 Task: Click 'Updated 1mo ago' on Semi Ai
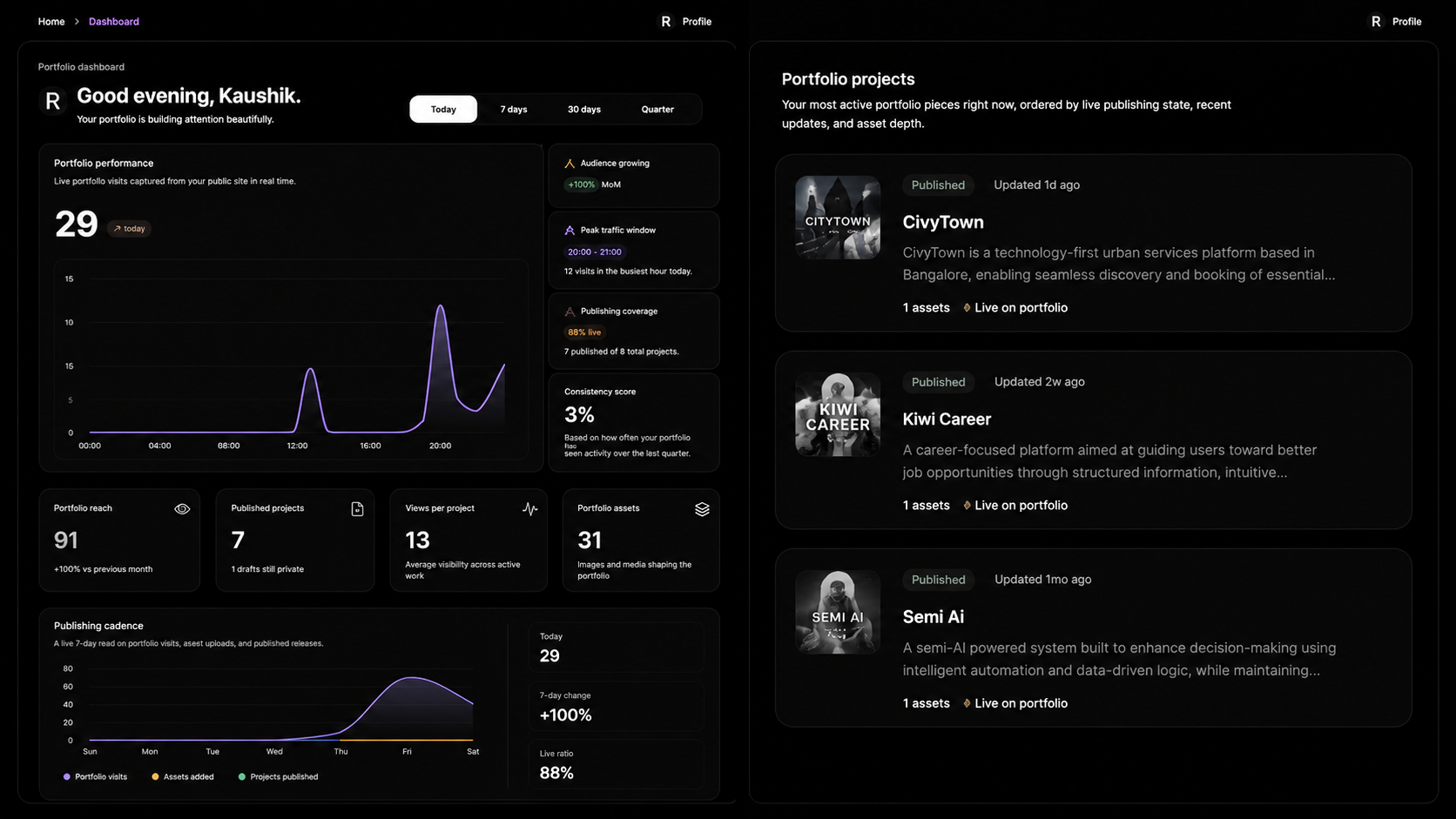[x=1042, y=579]
